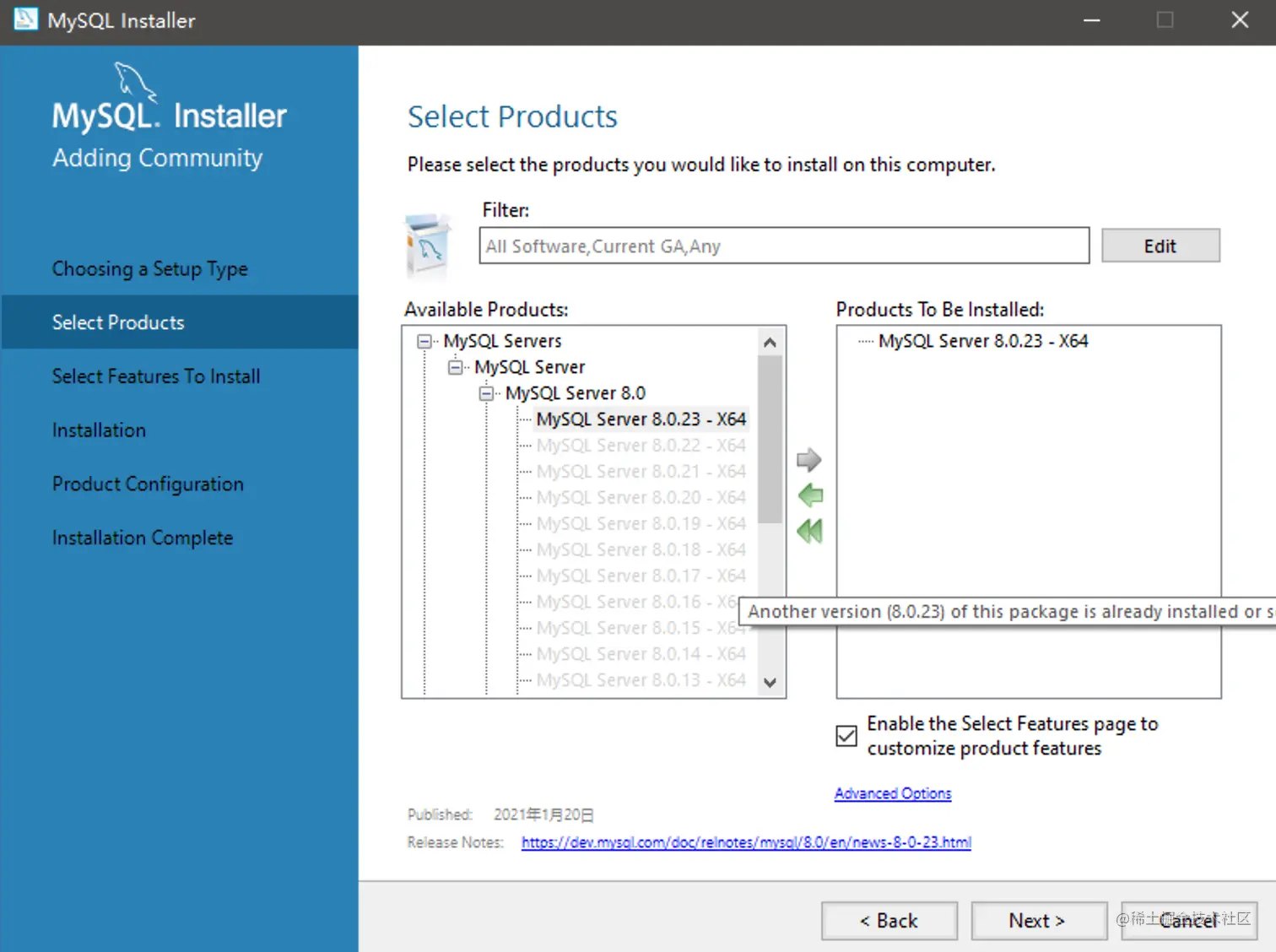This screenshot has width=1276, height=952.
Task: Click the Filter text field
Action: coord(784,246)
